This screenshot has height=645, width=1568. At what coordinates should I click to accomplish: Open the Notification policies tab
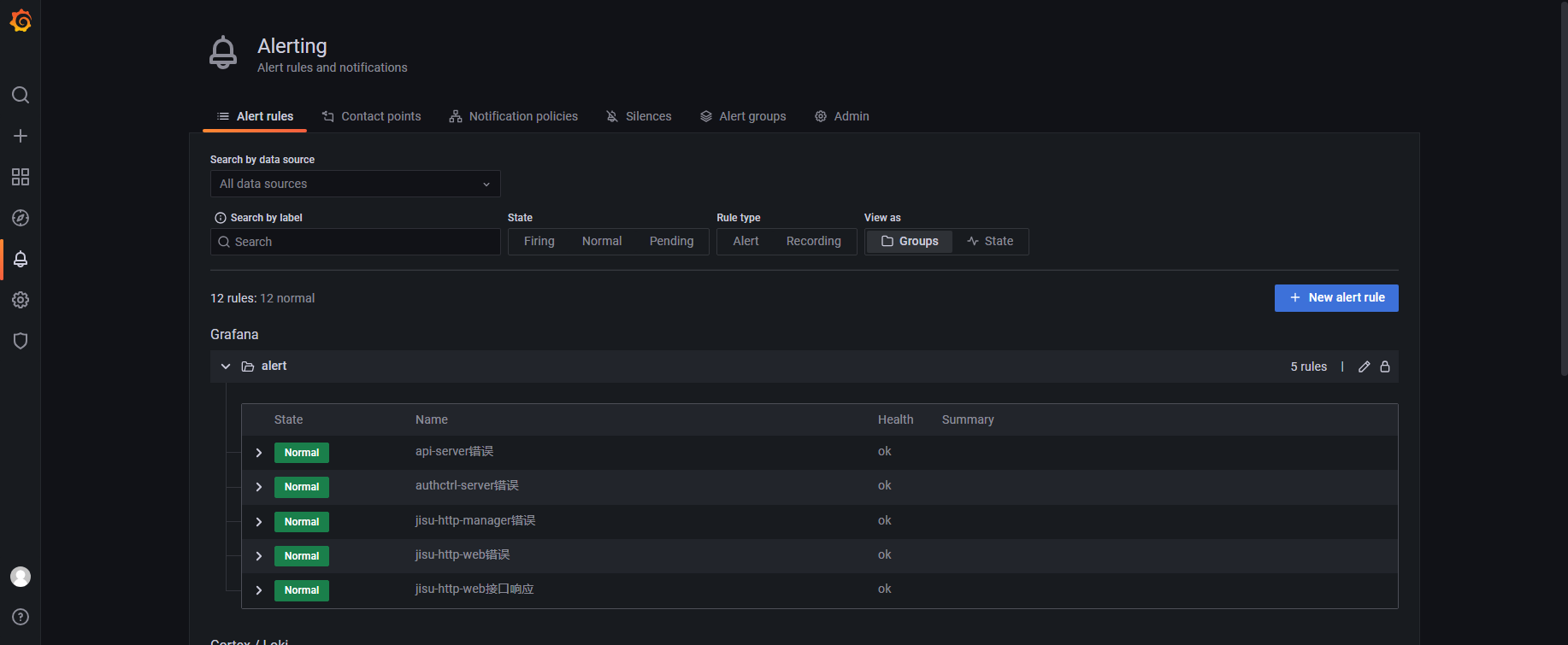[513, 116]
